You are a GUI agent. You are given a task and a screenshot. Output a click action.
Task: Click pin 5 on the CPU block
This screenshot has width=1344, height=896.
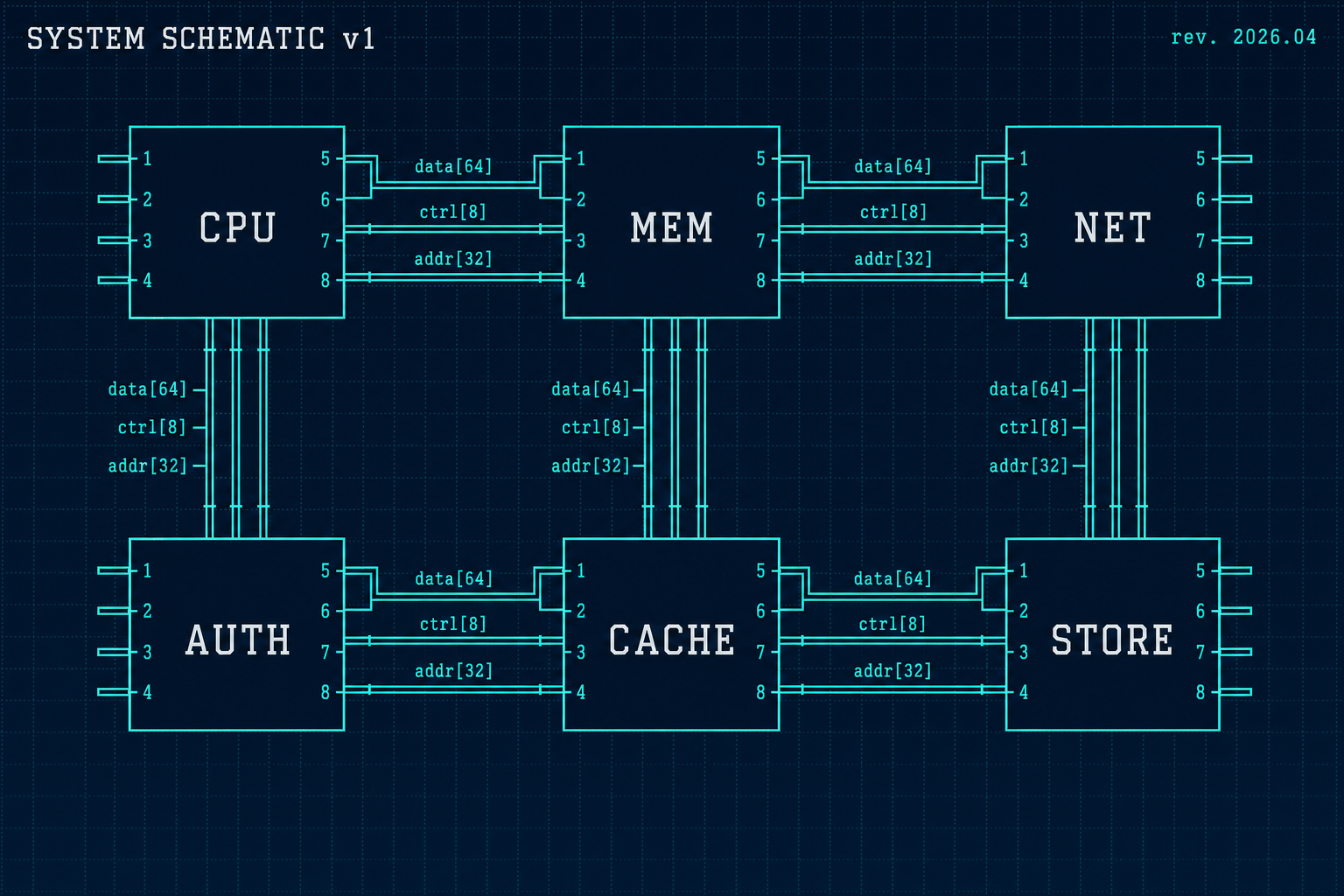[325, 158]
